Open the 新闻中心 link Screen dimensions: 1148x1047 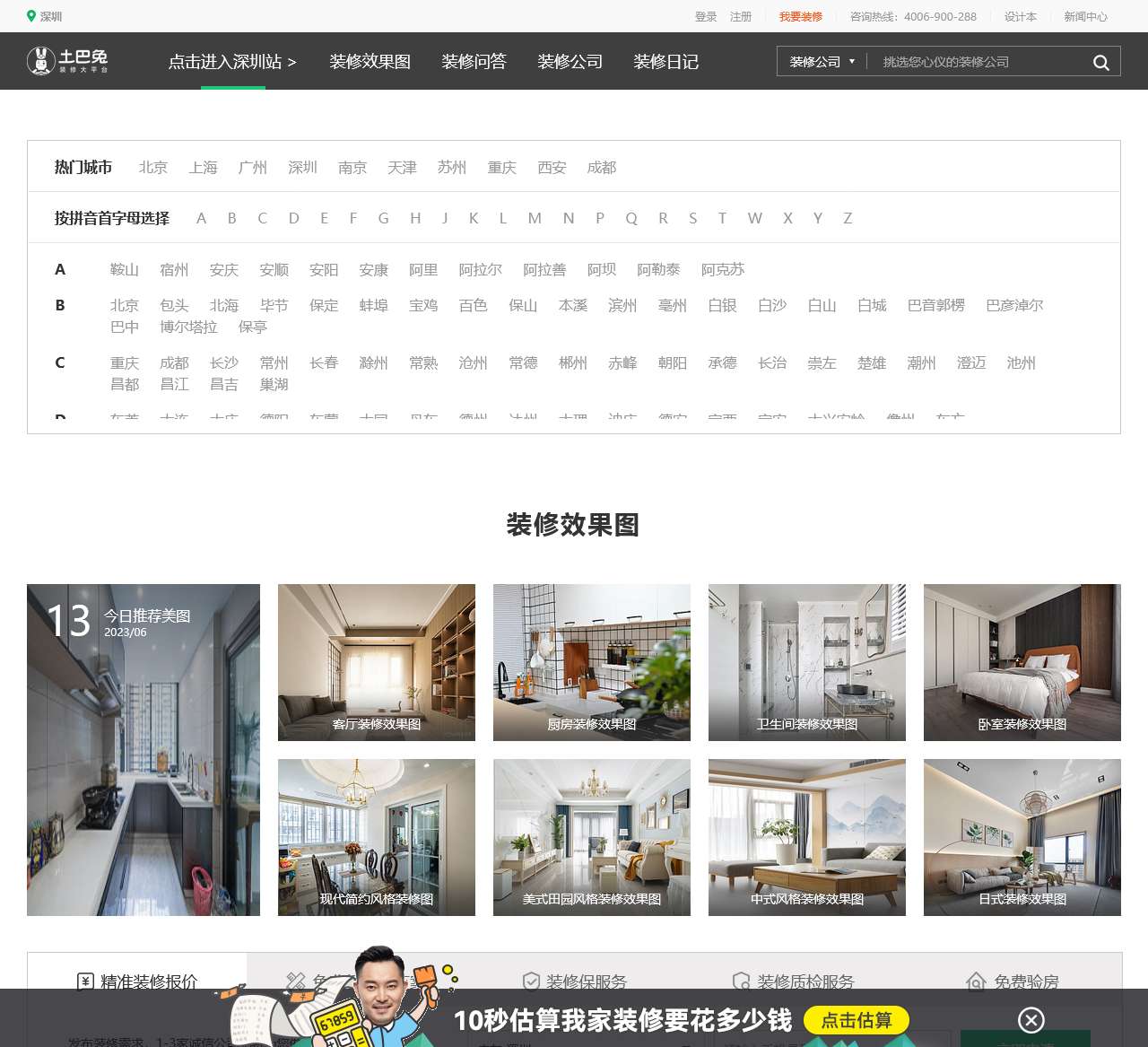1085,16
